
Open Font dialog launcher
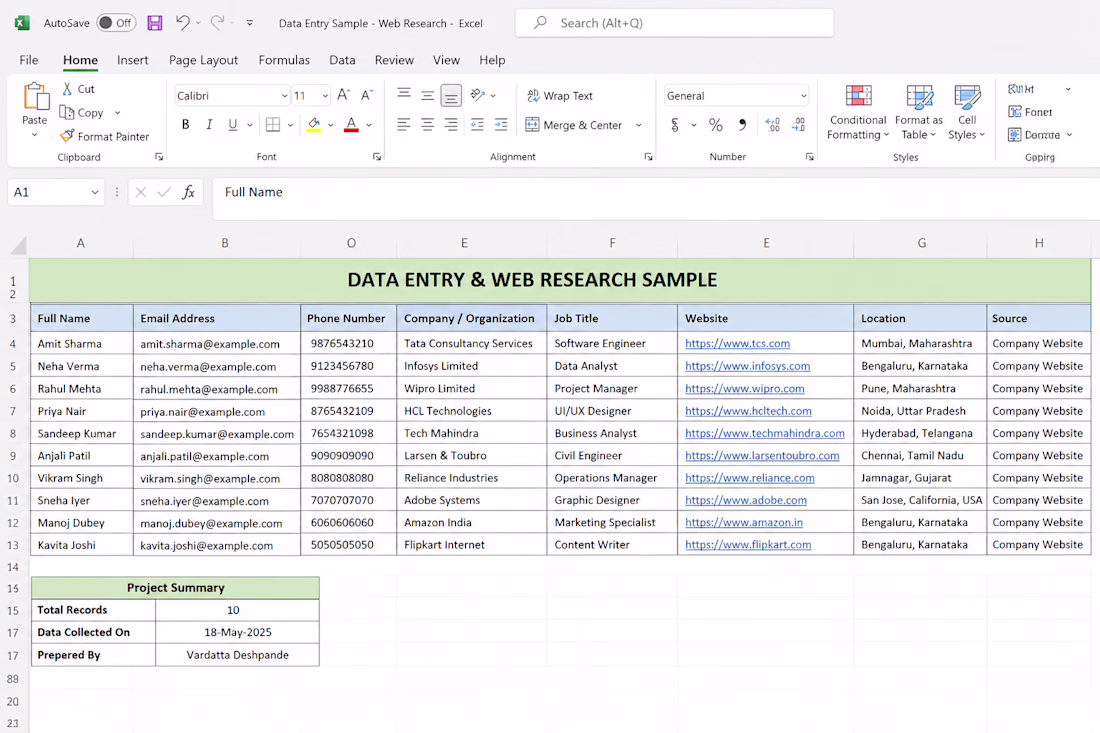coord(377,157)
